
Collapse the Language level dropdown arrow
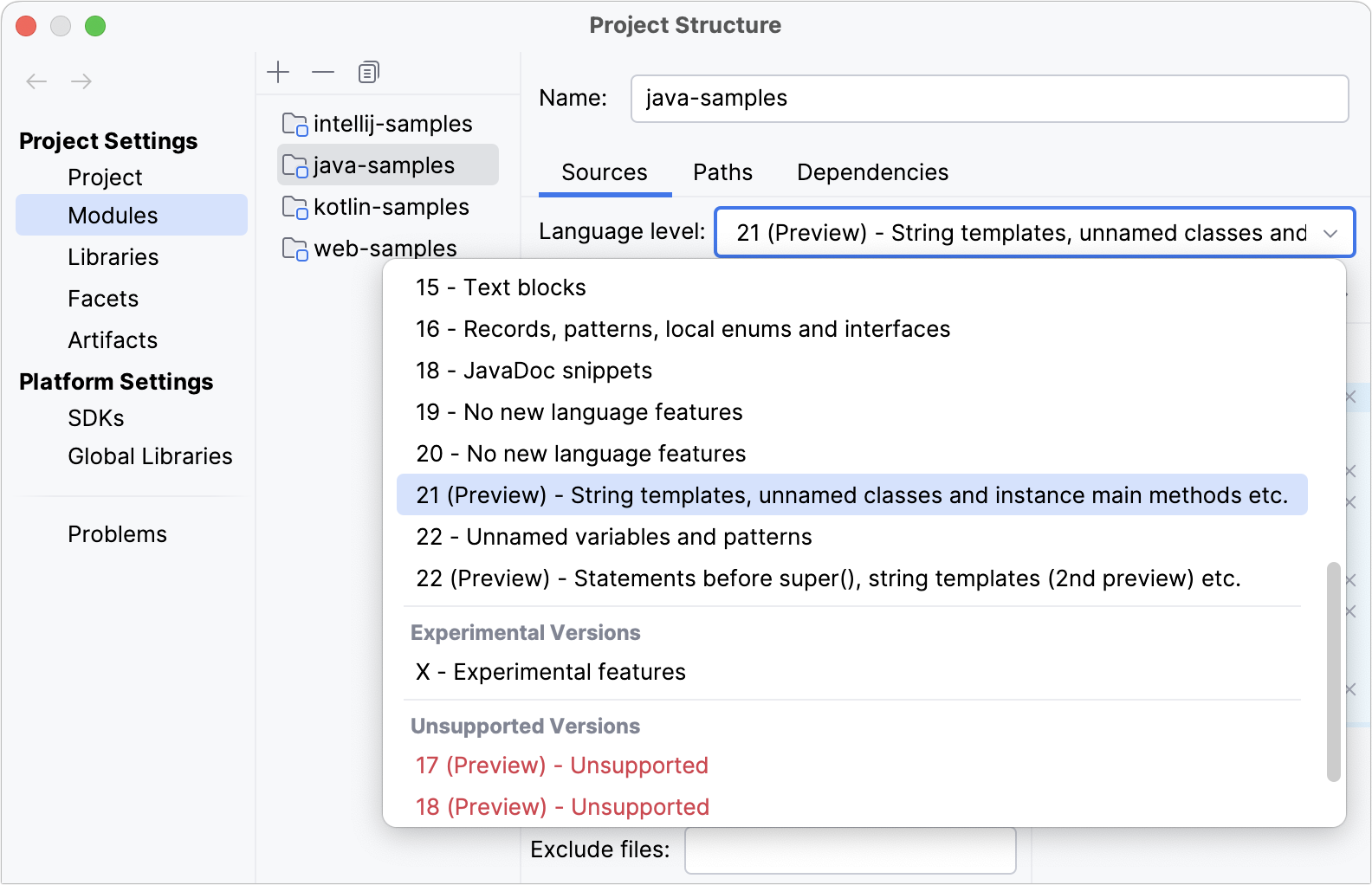coord(1330,233)
